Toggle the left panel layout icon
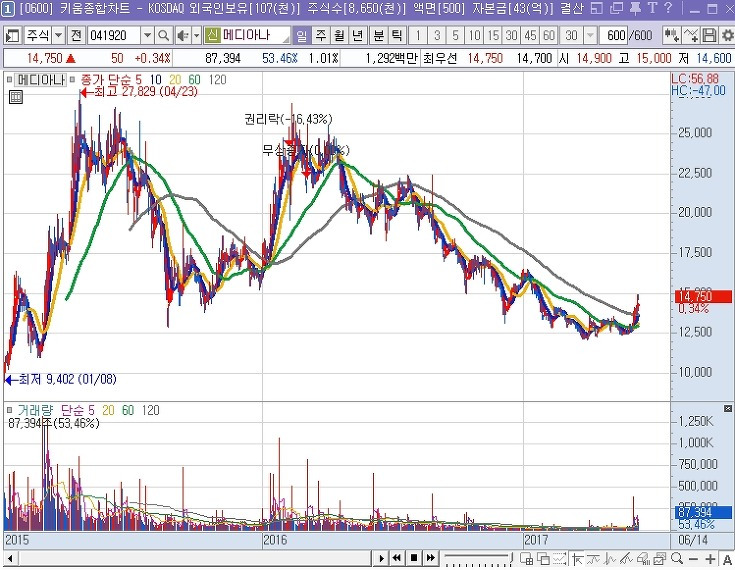Image resolution: width=735 pixels, height=570 pixels. pos(13,35)
